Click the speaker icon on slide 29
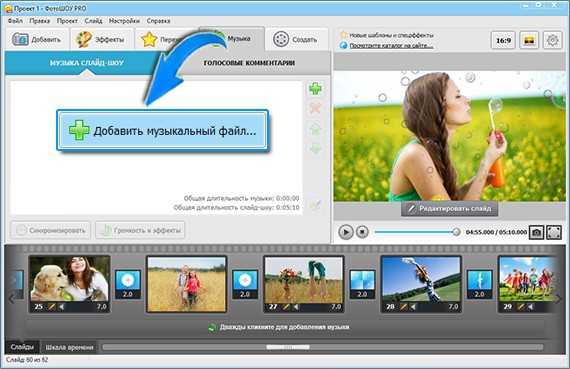This screenshot has height=369, width=570. [x=531, y=307]
